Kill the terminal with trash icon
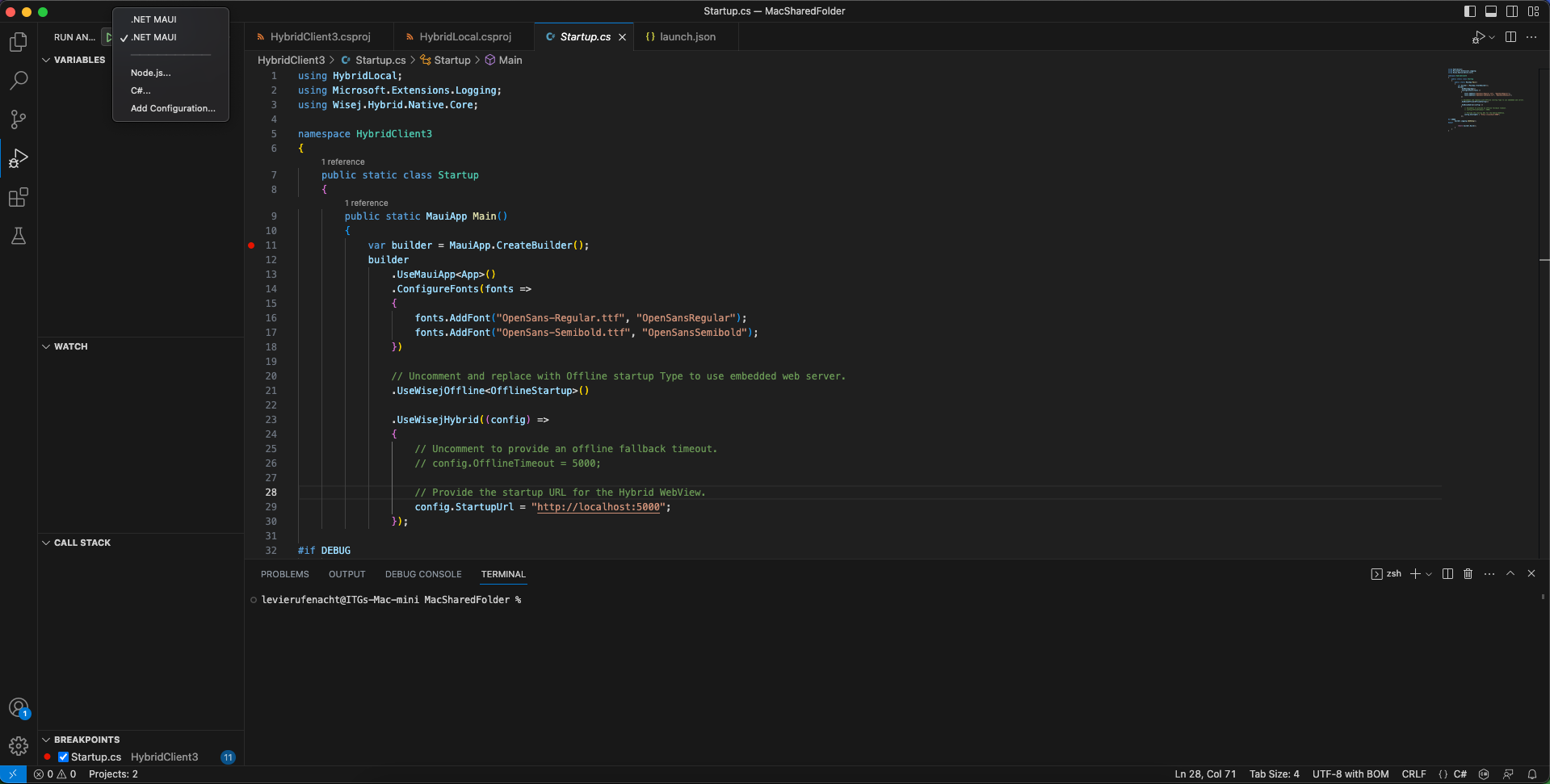The height and width of the screenshot is (784, 1550). [x=1468, y=574]
